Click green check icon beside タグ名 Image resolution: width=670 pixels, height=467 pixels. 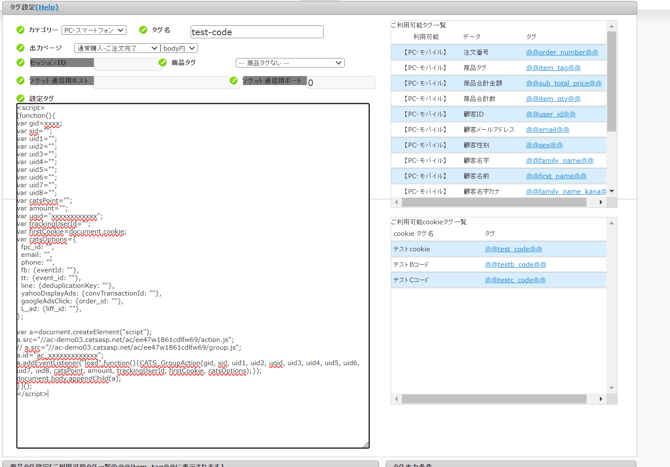tap(143, 30)
